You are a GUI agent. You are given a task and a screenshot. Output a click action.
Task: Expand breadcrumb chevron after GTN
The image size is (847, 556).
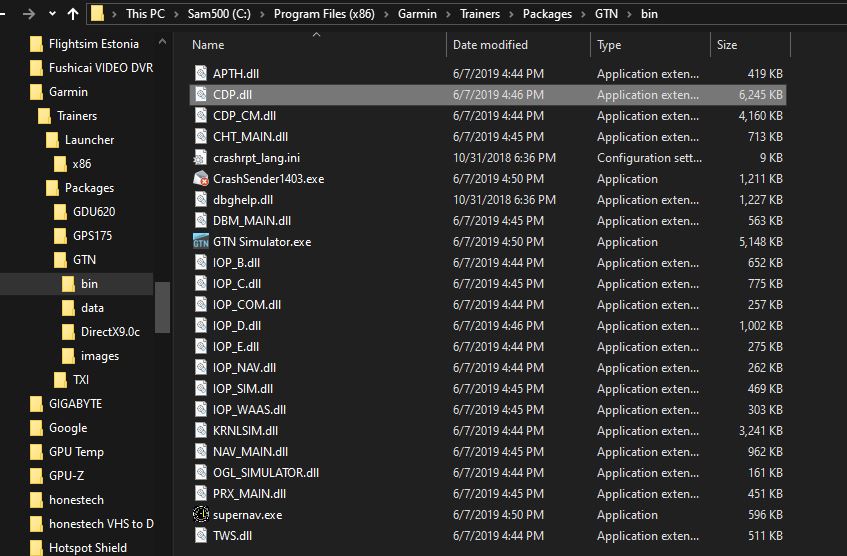(629, 14)
